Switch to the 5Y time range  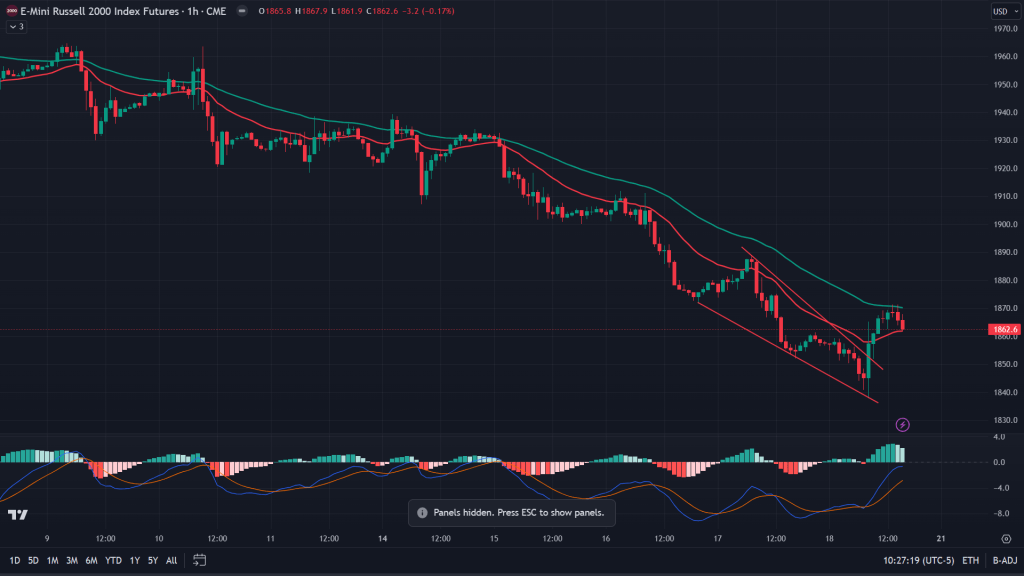[152, 560]
